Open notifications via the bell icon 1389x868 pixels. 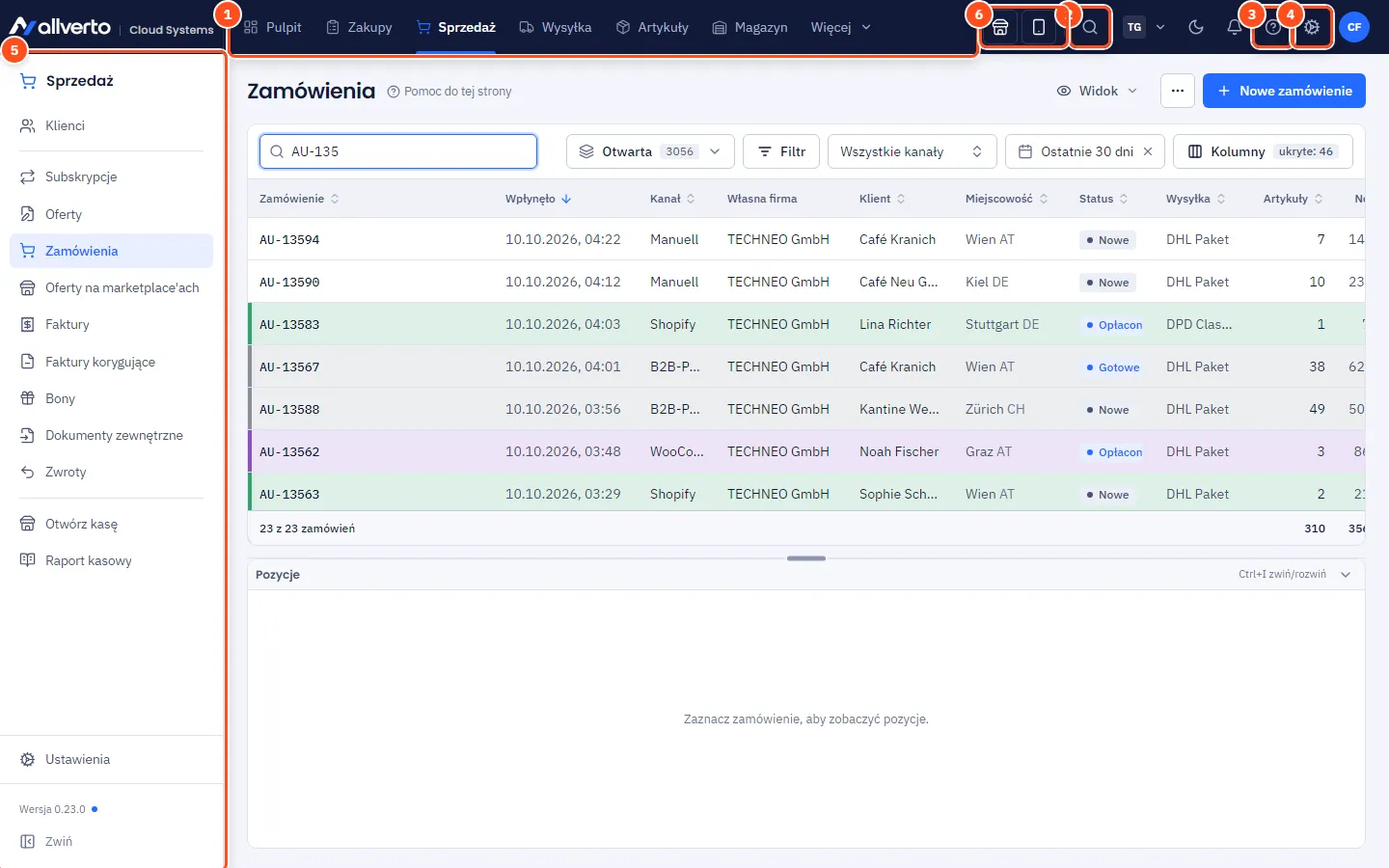point(1235,27)
